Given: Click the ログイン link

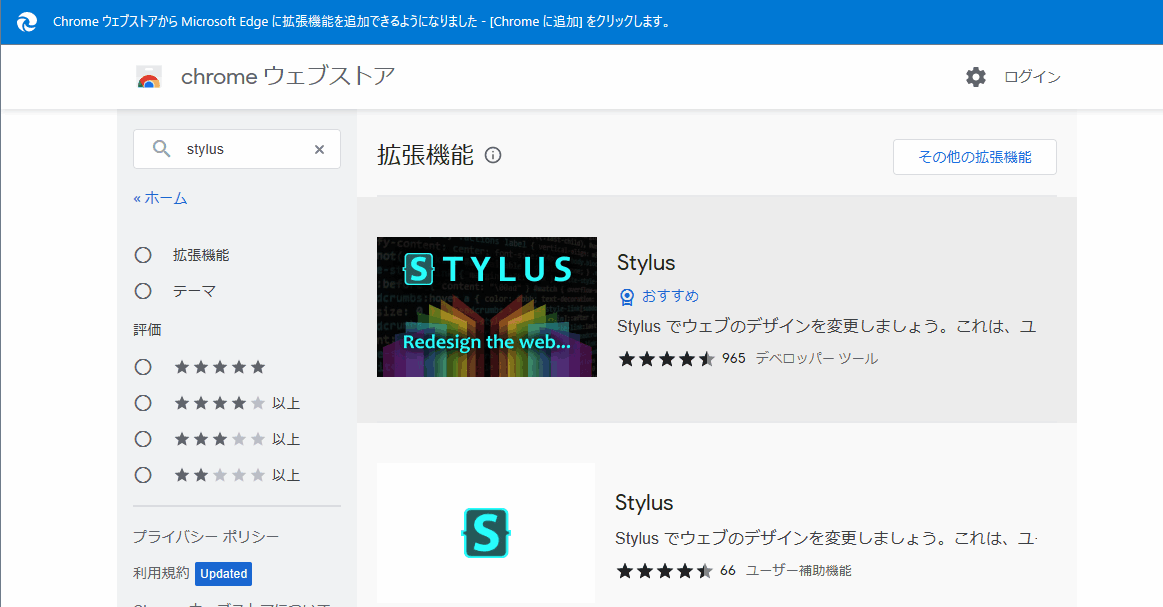Looking at the screenshot, I should [1032, 76].
